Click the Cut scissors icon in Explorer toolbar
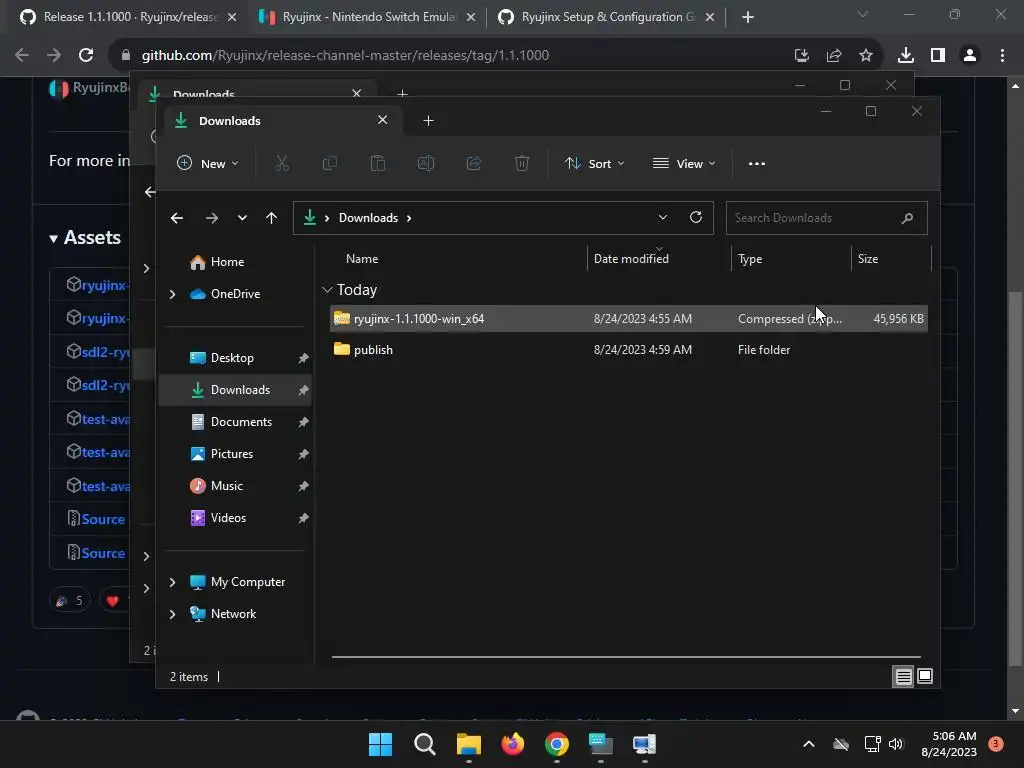Screen dimensions: 1024x768 pos(281,163)
